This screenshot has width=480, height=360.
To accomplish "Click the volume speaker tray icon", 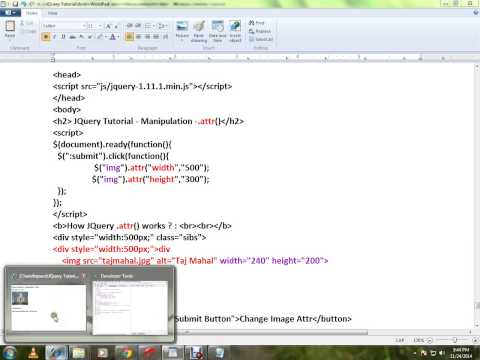I will coord(442,353).
